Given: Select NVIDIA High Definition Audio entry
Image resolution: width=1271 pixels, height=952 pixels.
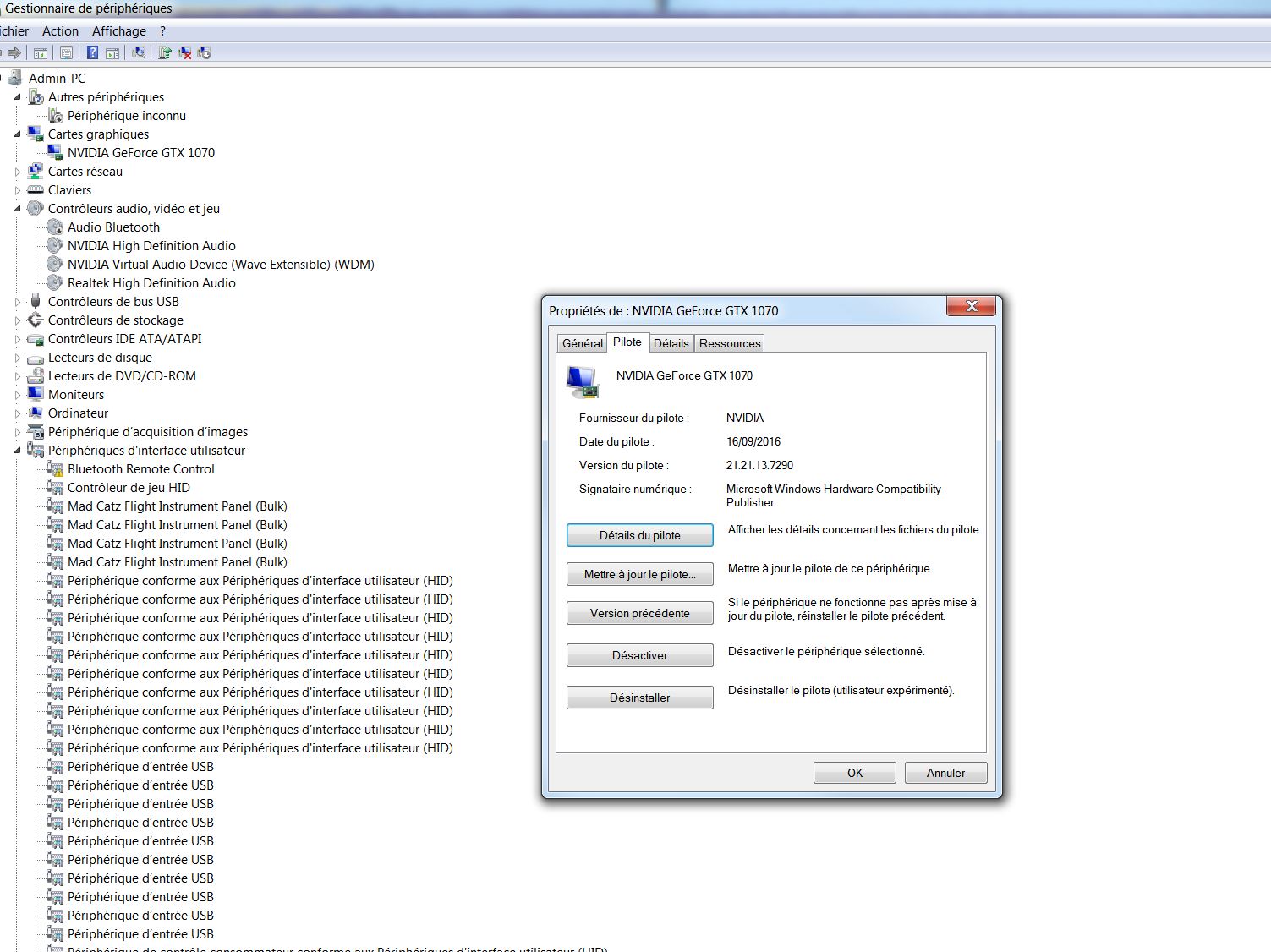Looking at the screenshot, I should (x=151, y=245).
